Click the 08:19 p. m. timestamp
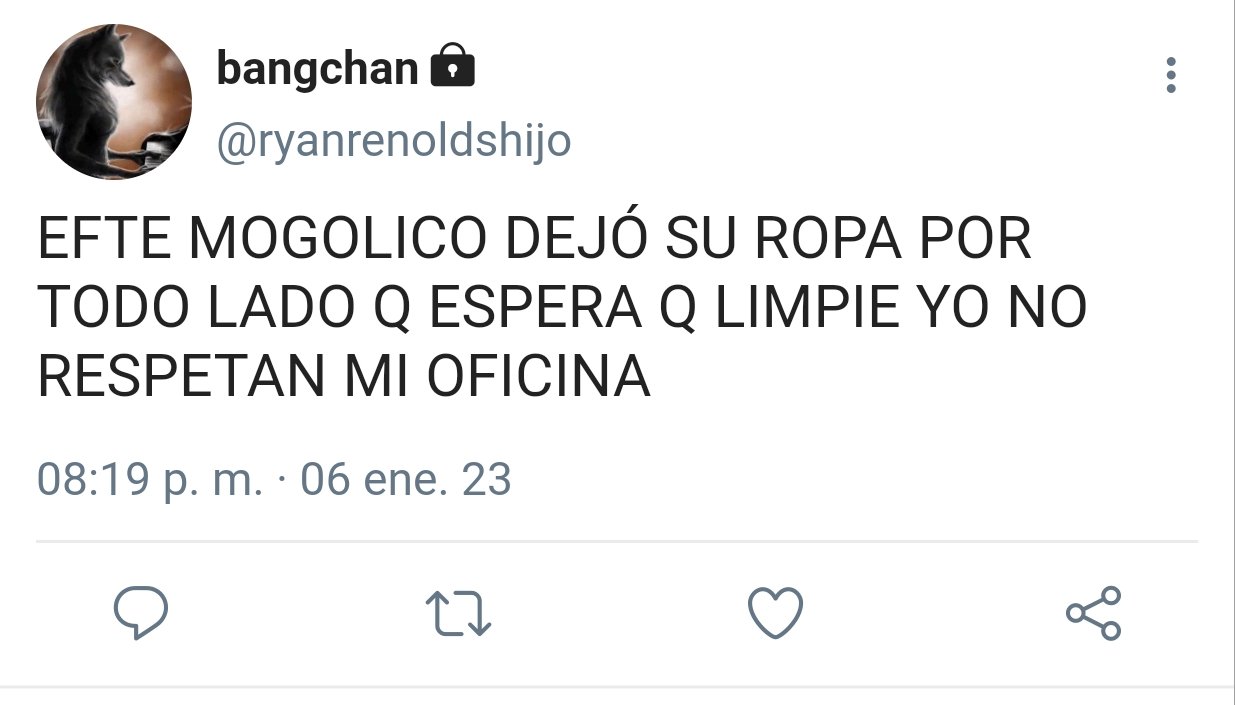 (x=151, y=480)
